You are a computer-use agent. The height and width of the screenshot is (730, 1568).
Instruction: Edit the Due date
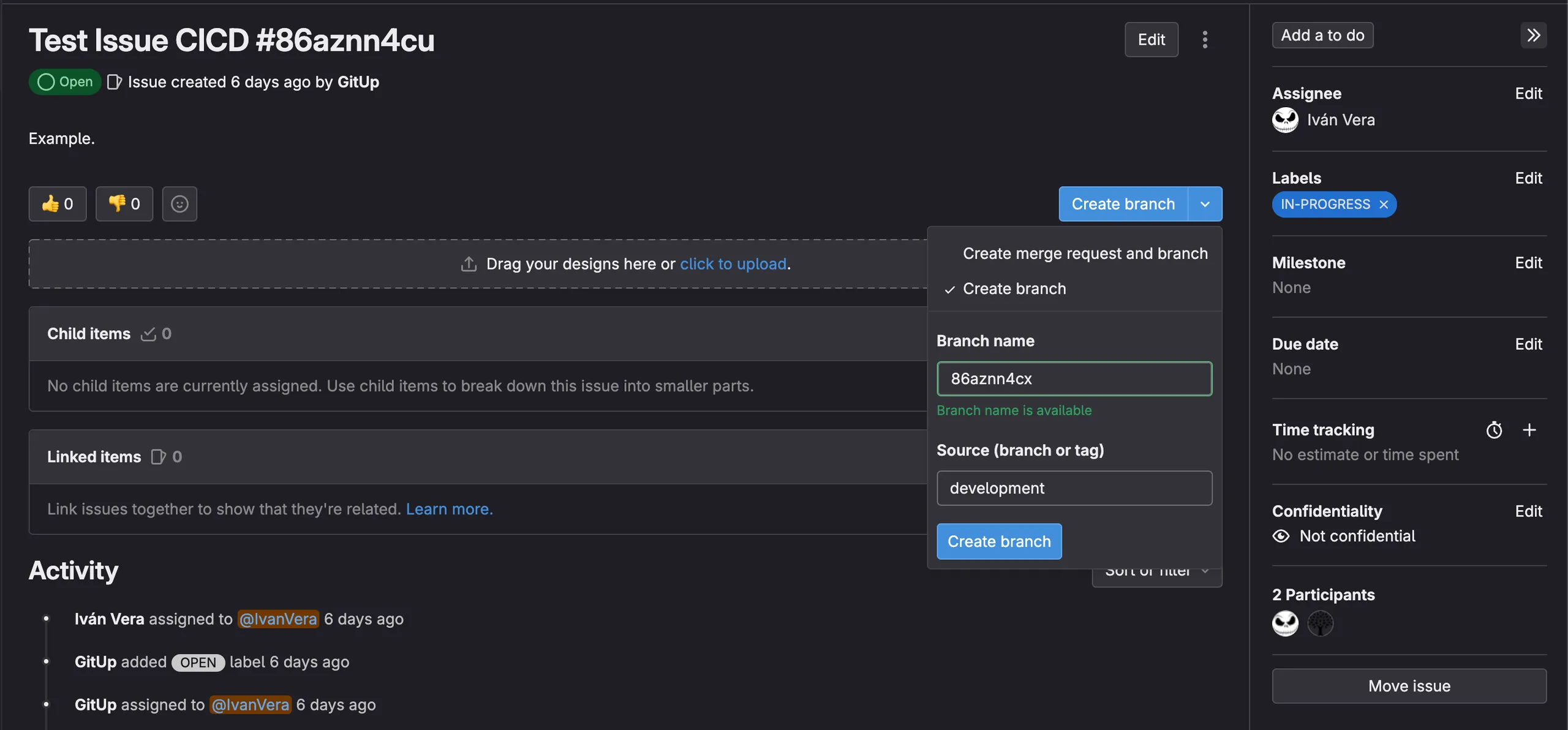pos(1528,344)
